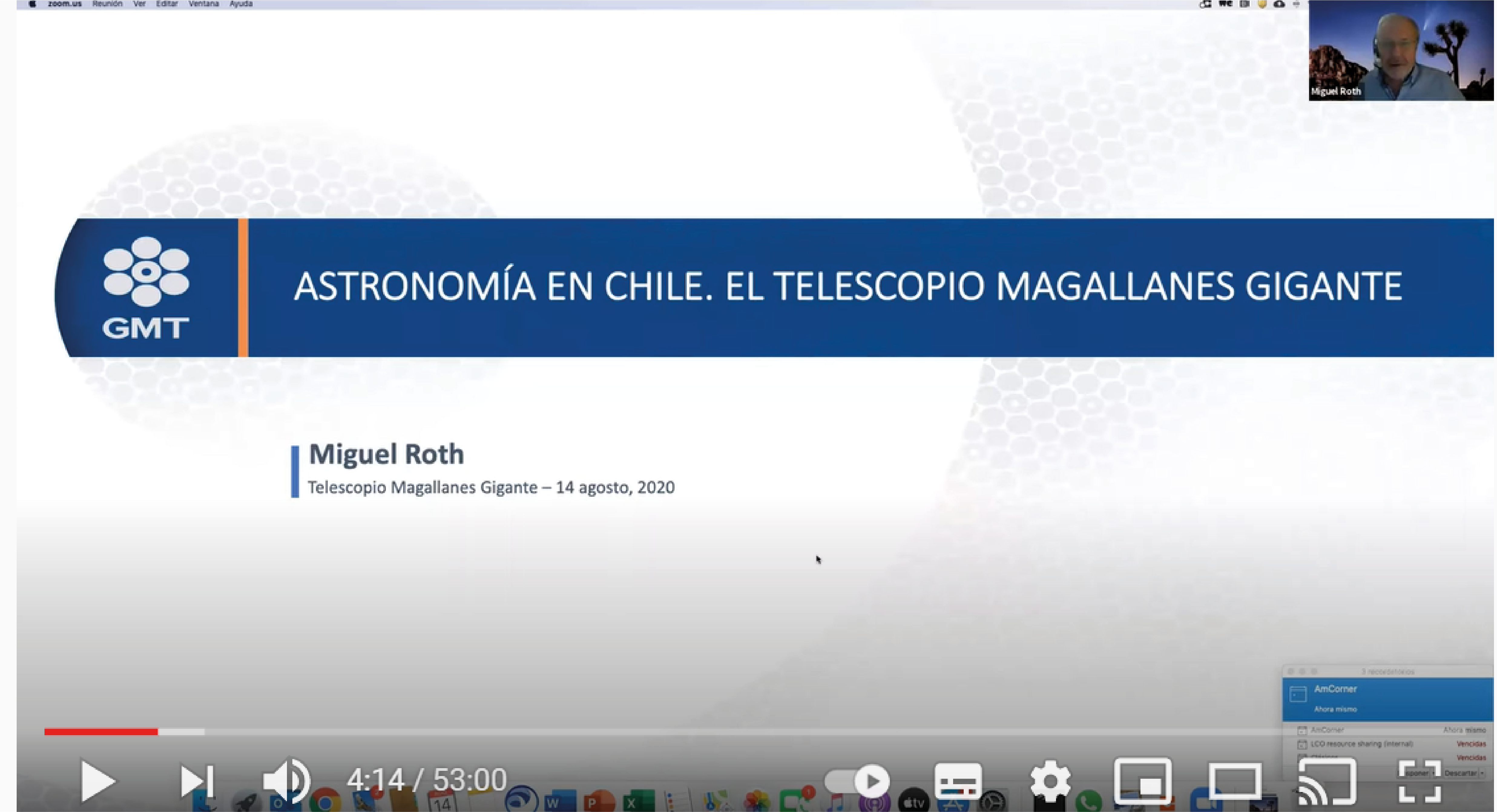Click the Miguel Roth author name on the slide
This screenshot has height=812, width=1497.
[387, 454]
